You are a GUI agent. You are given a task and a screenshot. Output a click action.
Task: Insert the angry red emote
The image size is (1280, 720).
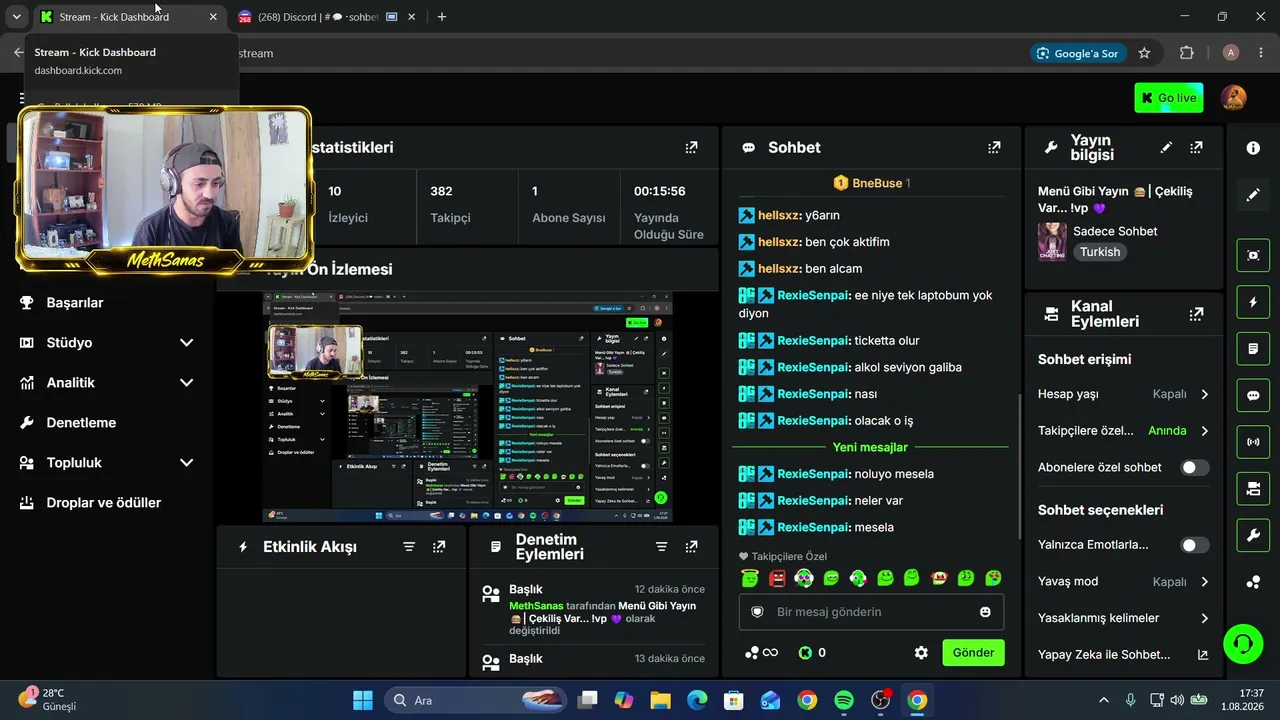778,578
